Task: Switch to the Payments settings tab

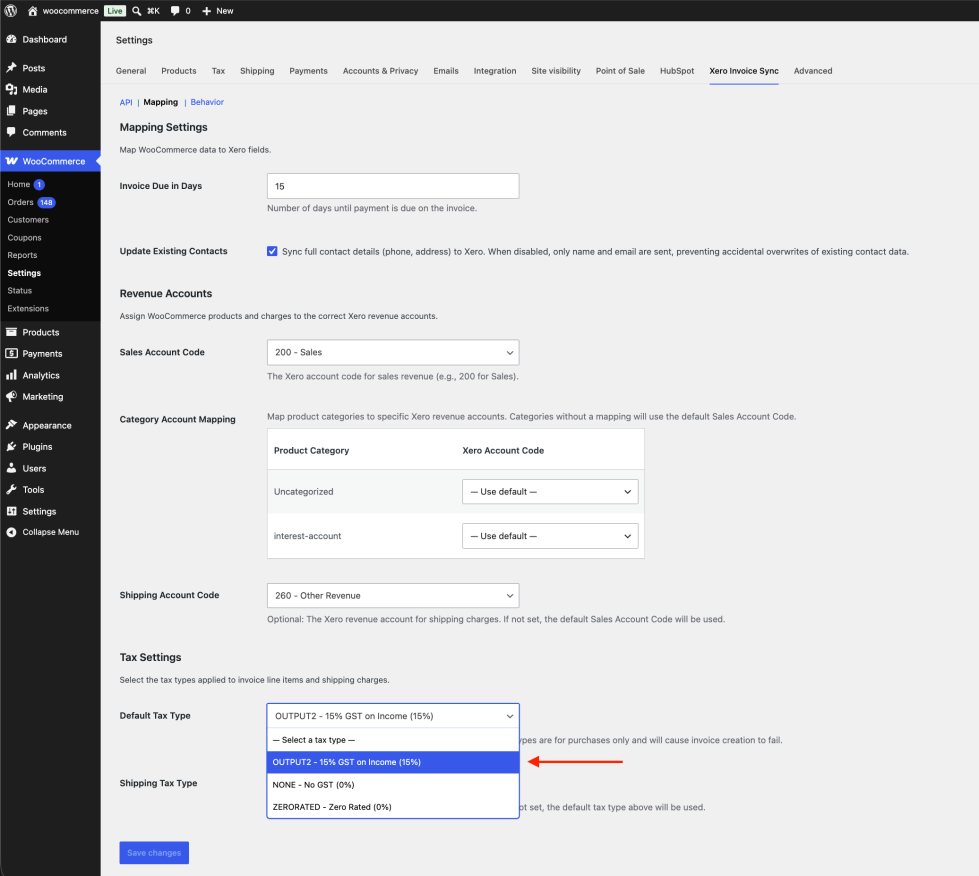Action: (x=308, y=71)
